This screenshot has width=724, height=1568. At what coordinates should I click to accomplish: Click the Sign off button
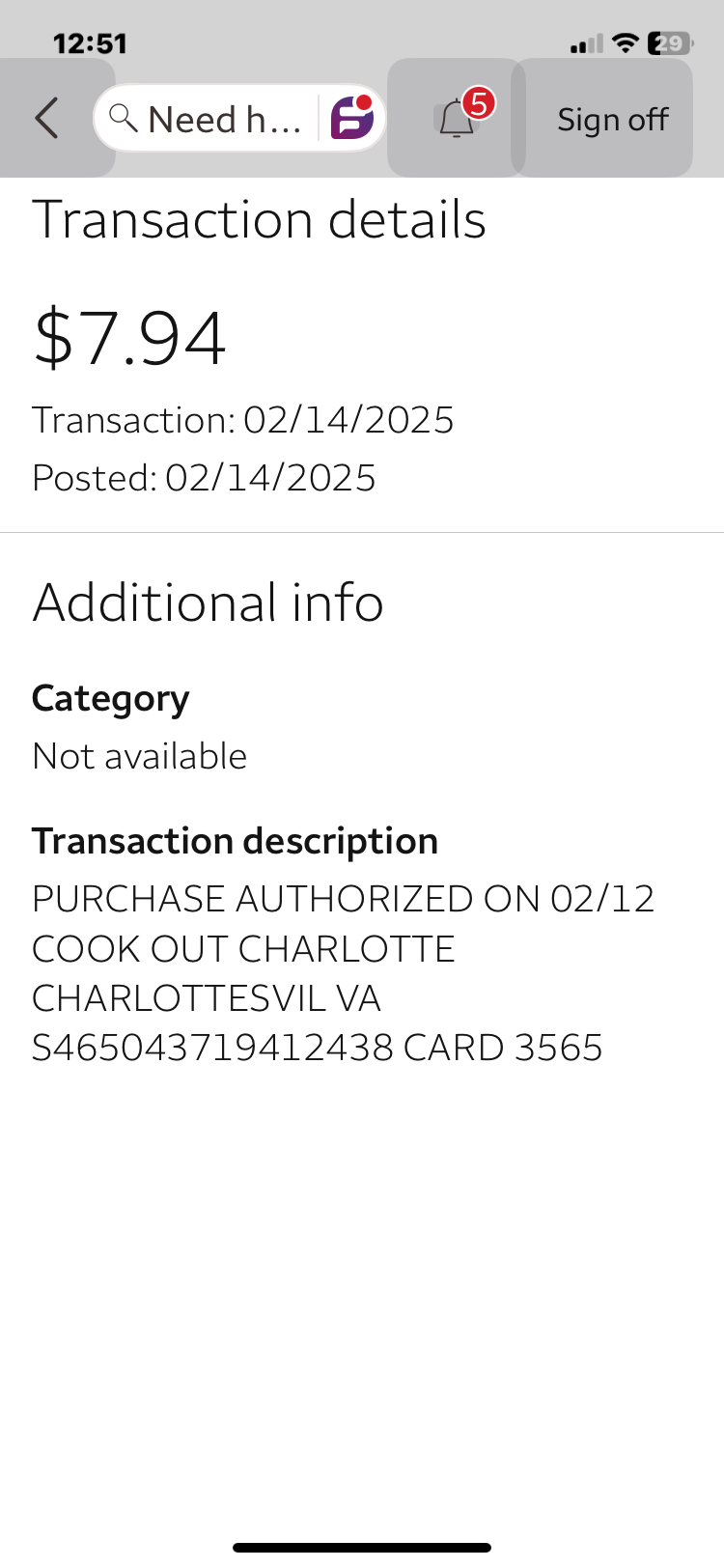pos(612,119)
